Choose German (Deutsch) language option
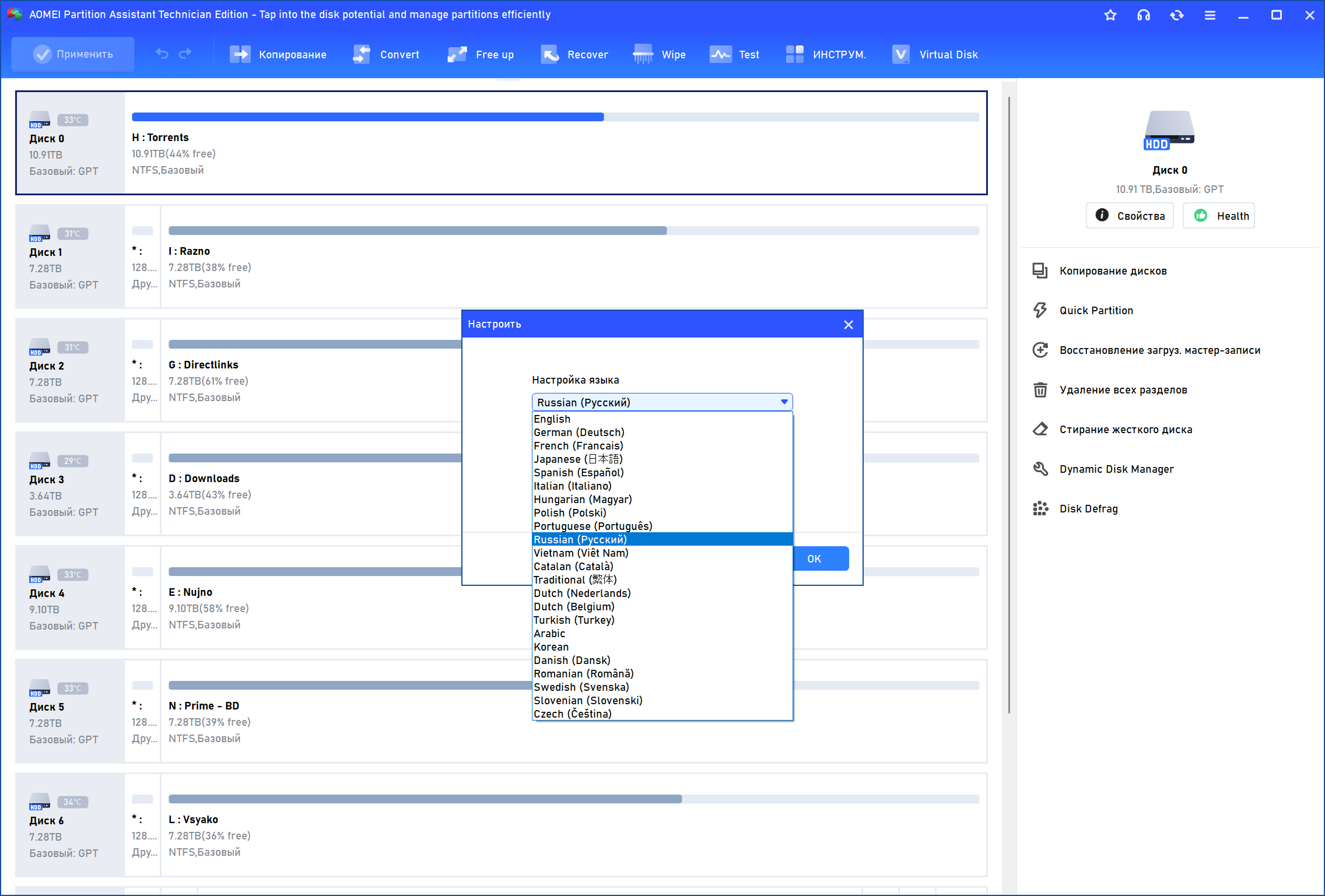1325x896 pixels. 579,433
